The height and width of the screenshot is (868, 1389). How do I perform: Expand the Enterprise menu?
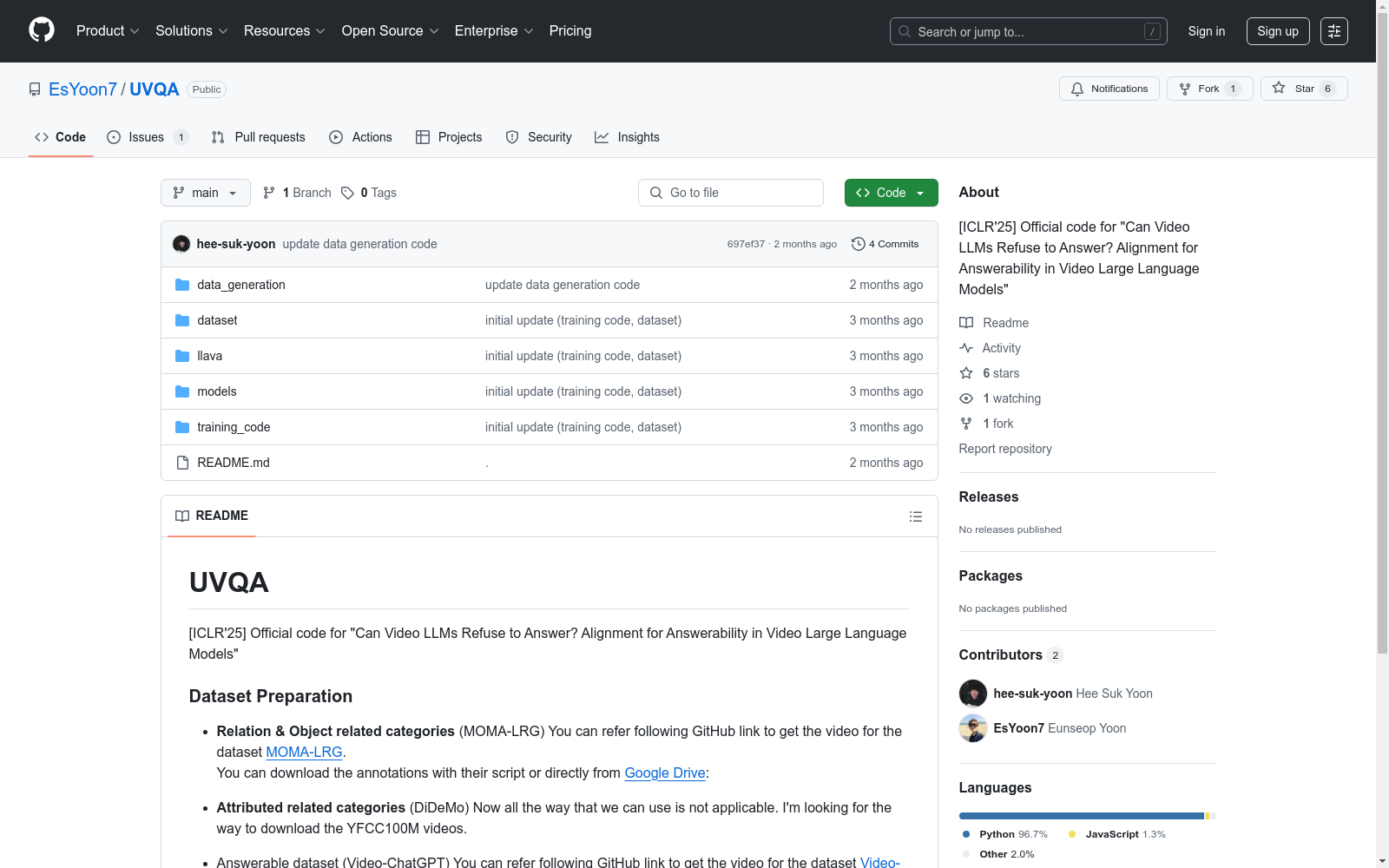pos(494,31)
